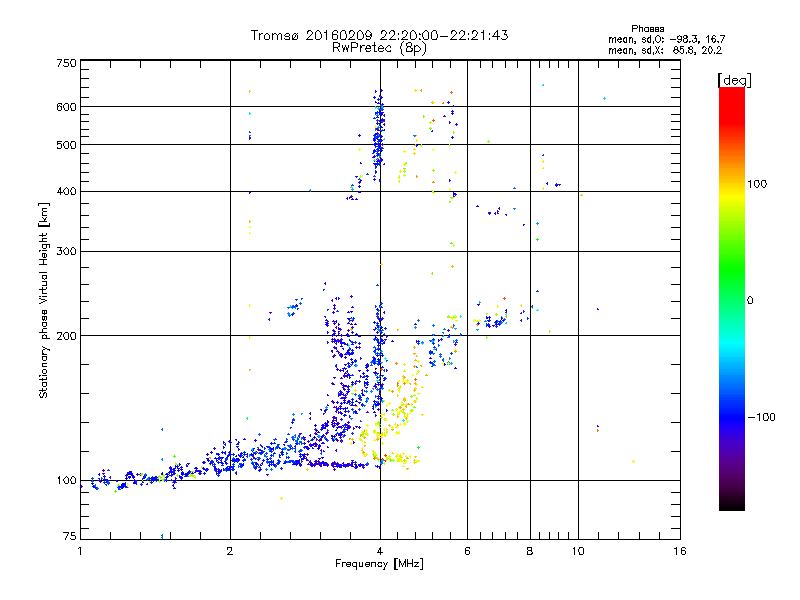Click the 'mean, sd,X: 85.8, 20.2' line
Image resolution: width=800 pixels, height=600 pixels.
[x=665, y=50]
